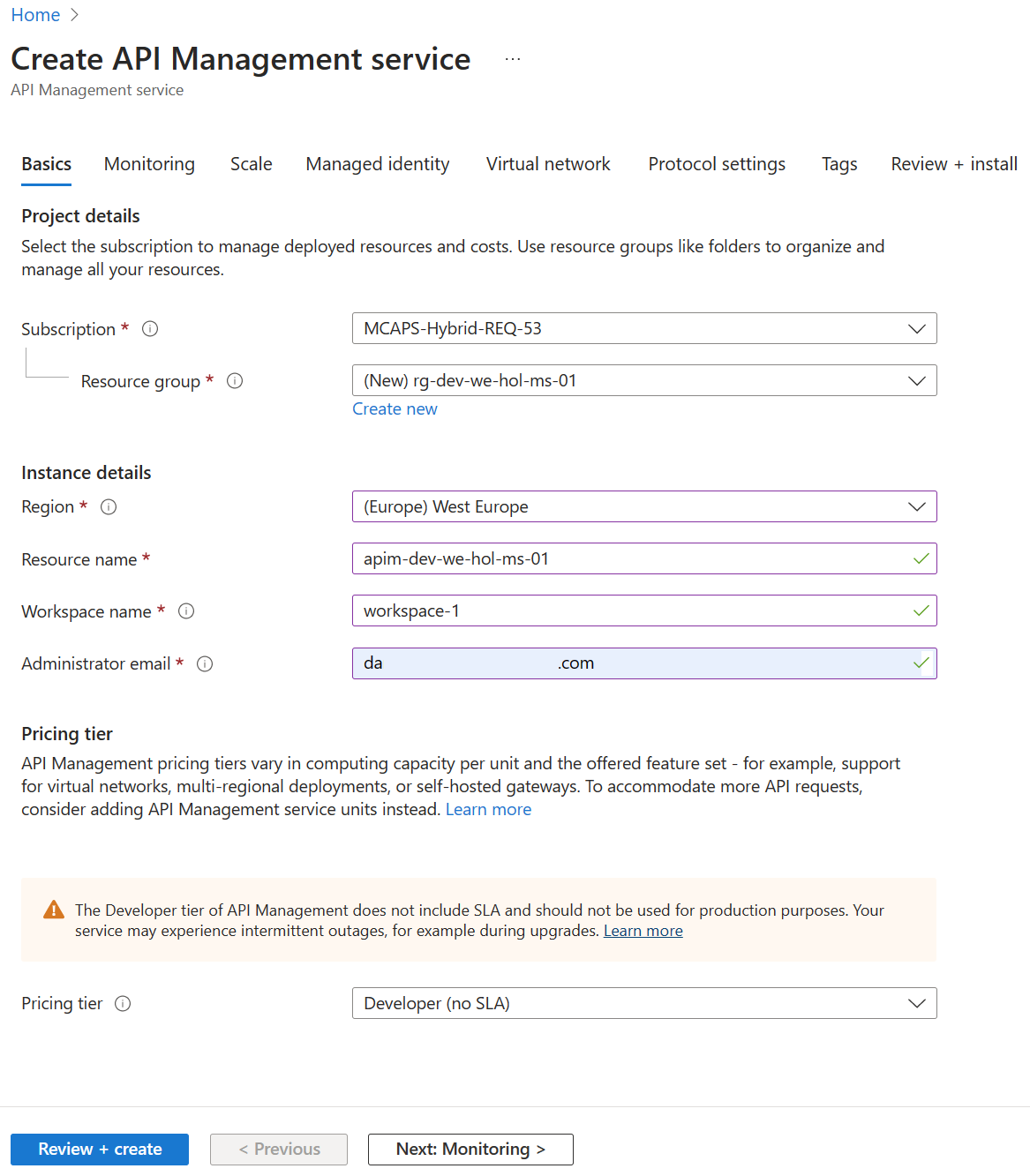Click the Previous button

pyautogui.click(x=279, y=1150)
